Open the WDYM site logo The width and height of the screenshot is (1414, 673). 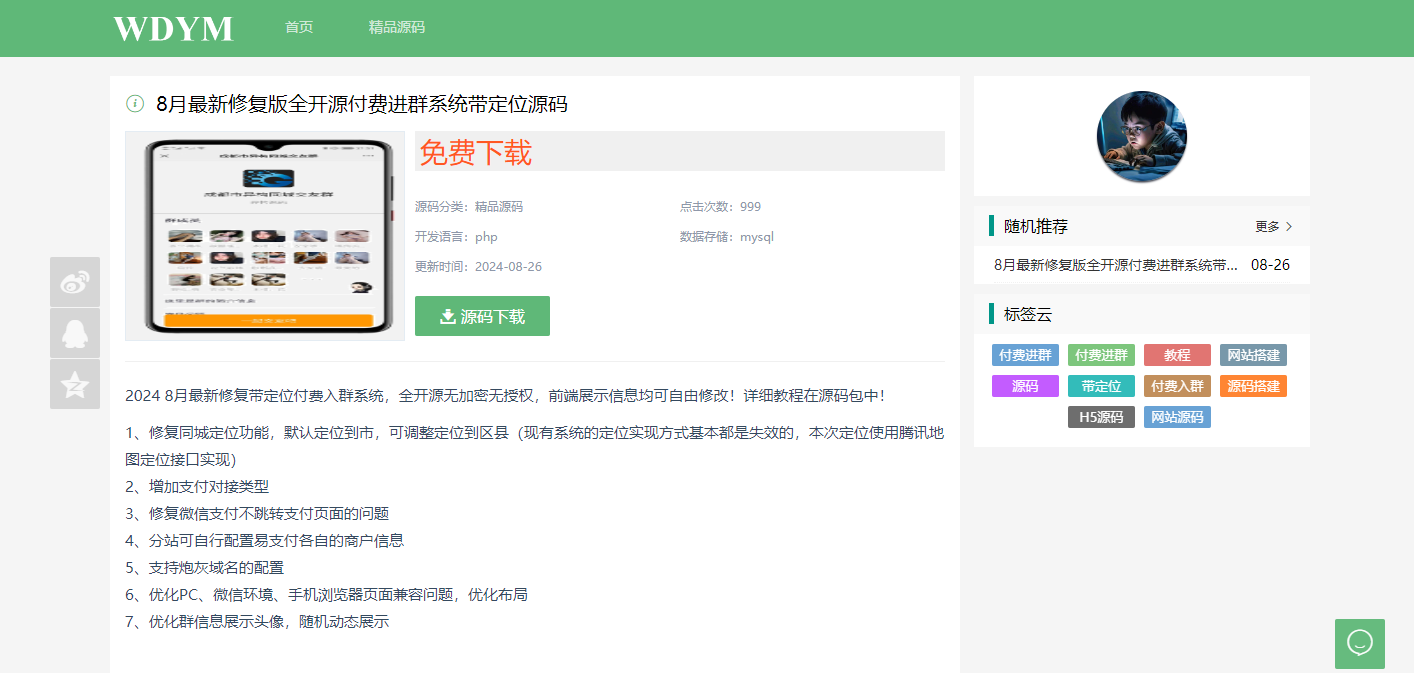(x=172, y=28)
